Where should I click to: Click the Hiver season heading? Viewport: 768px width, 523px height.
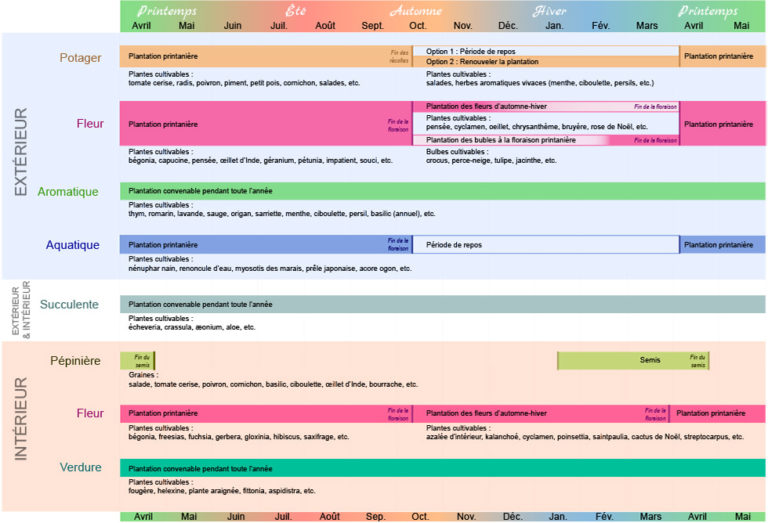pyautogui.click(x=549, y=11)
